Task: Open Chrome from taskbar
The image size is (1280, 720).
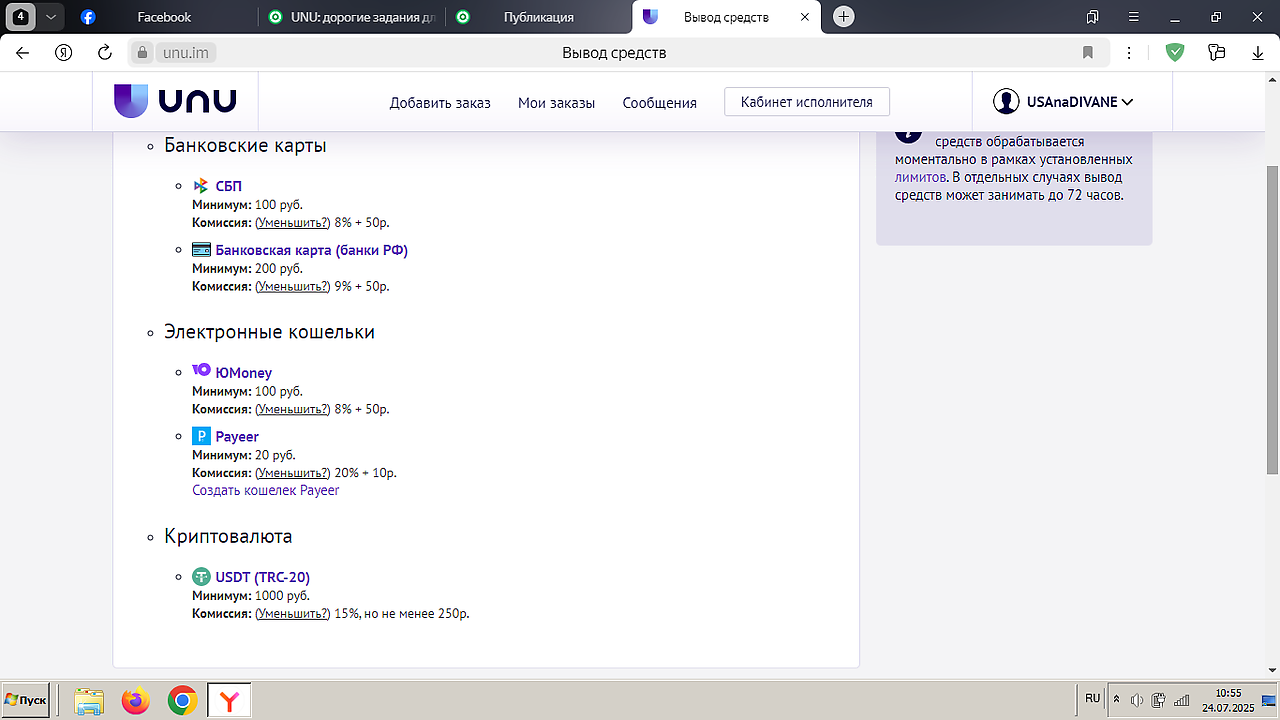Action: point(181,701)
